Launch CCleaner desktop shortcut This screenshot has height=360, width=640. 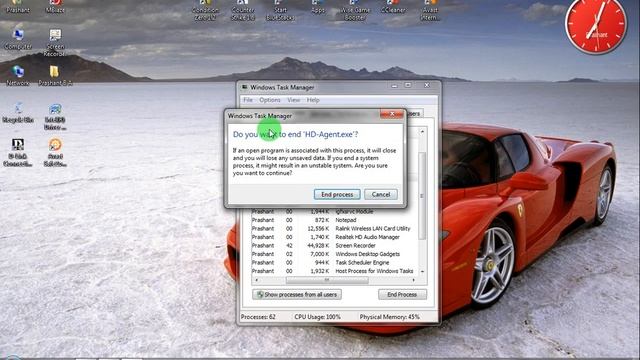click(x=393, y=6)
